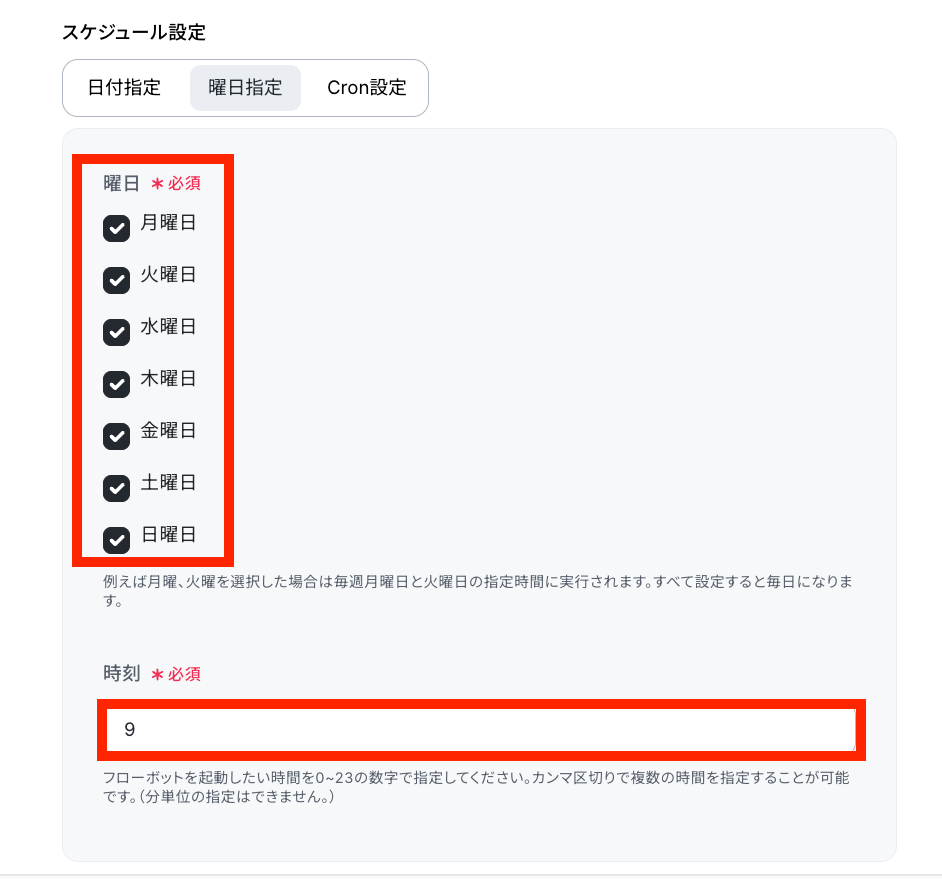Click the 金曜日 label text
This screenshot has height=879, width=942.
168,431
